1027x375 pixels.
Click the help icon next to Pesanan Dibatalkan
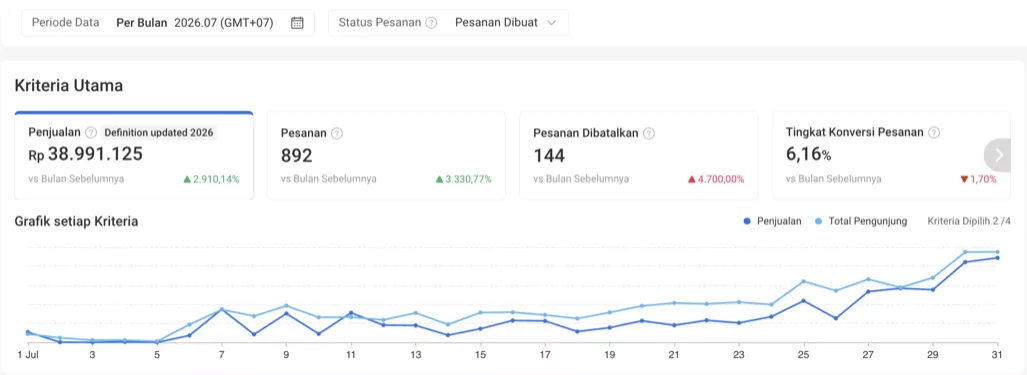point(648,133)
